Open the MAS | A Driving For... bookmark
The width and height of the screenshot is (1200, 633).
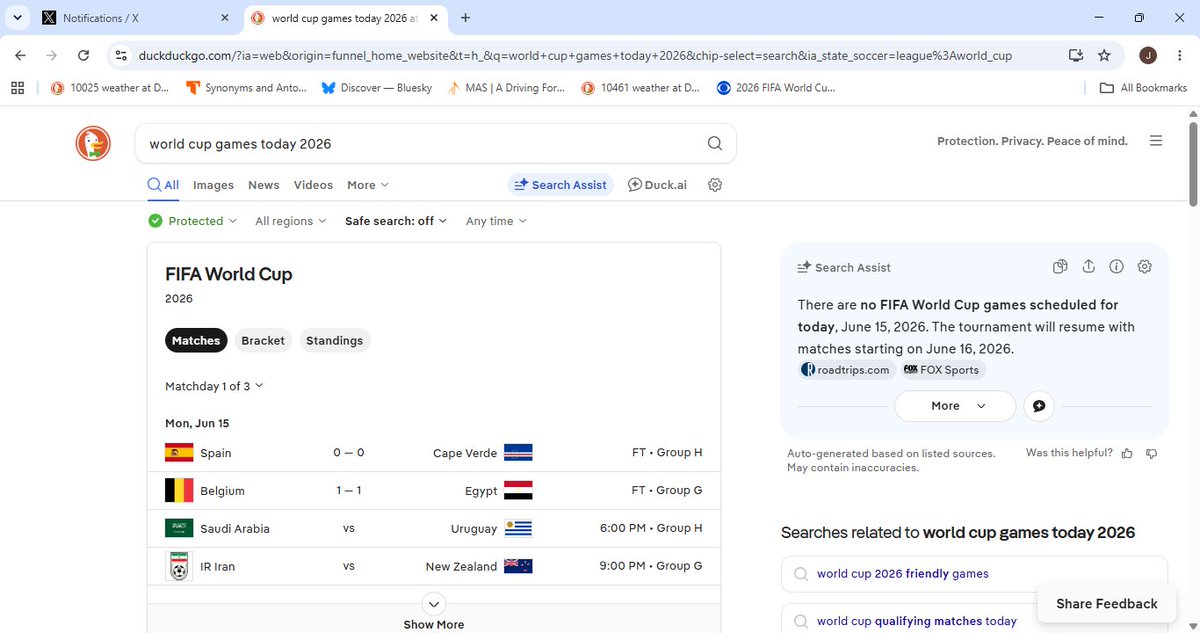click(x=506, y=88)
